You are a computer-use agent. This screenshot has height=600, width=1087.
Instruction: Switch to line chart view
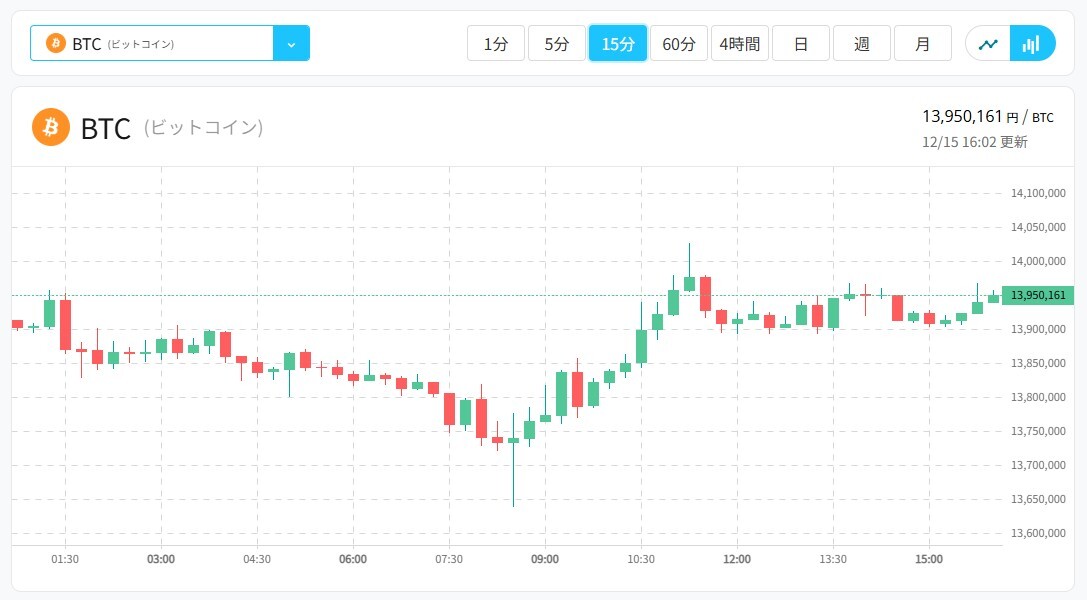tap(988, 44)
